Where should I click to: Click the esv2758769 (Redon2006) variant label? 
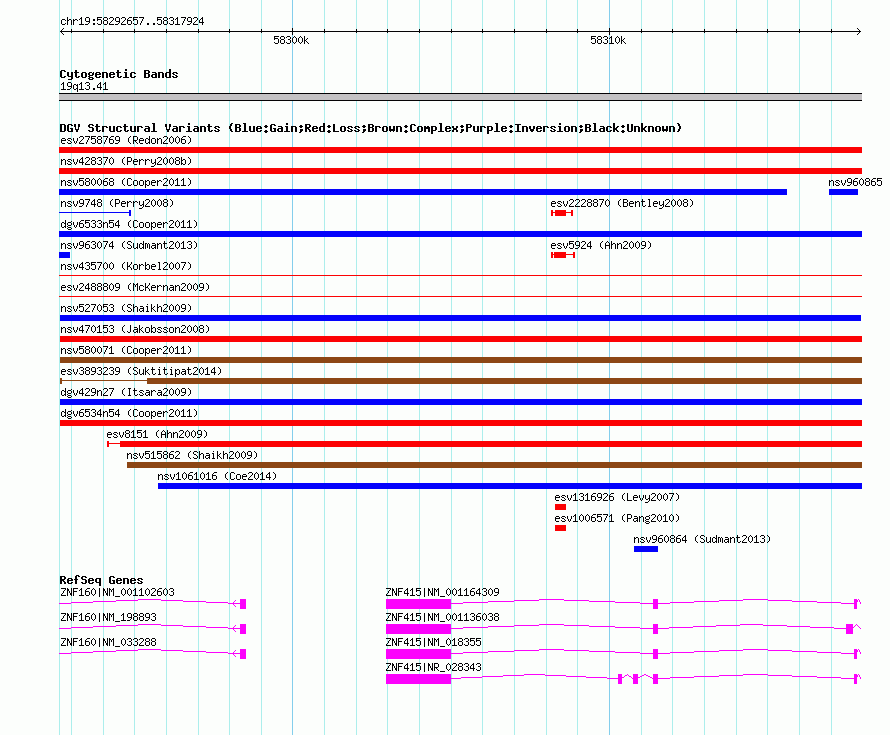click(126, 140)
